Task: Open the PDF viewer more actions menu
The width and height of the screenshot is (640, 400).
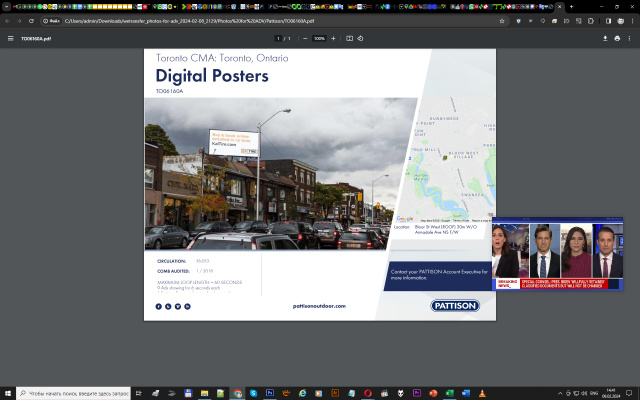Action: point(630,38)
